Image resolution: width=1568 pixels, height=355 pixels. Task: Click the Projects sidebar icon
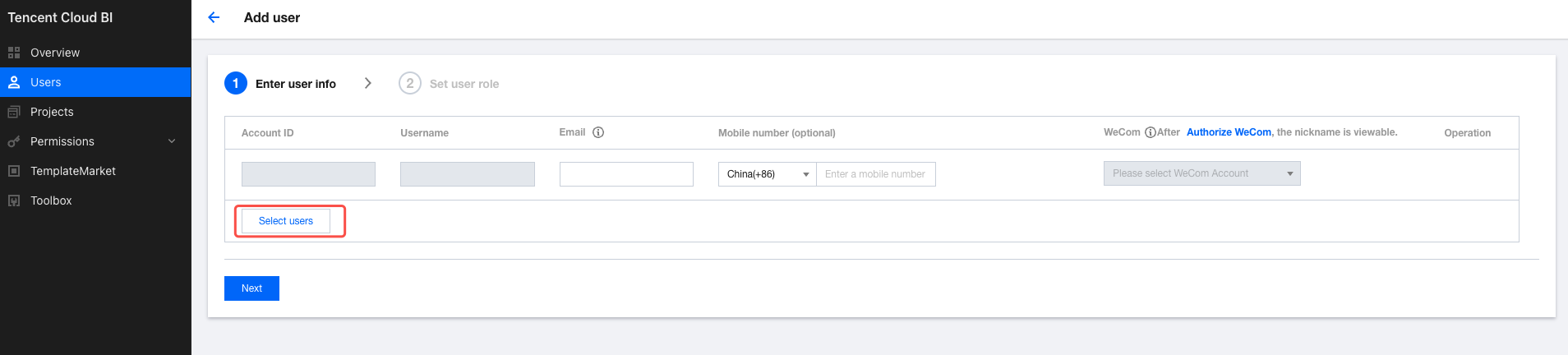click(x=14, y=112)
